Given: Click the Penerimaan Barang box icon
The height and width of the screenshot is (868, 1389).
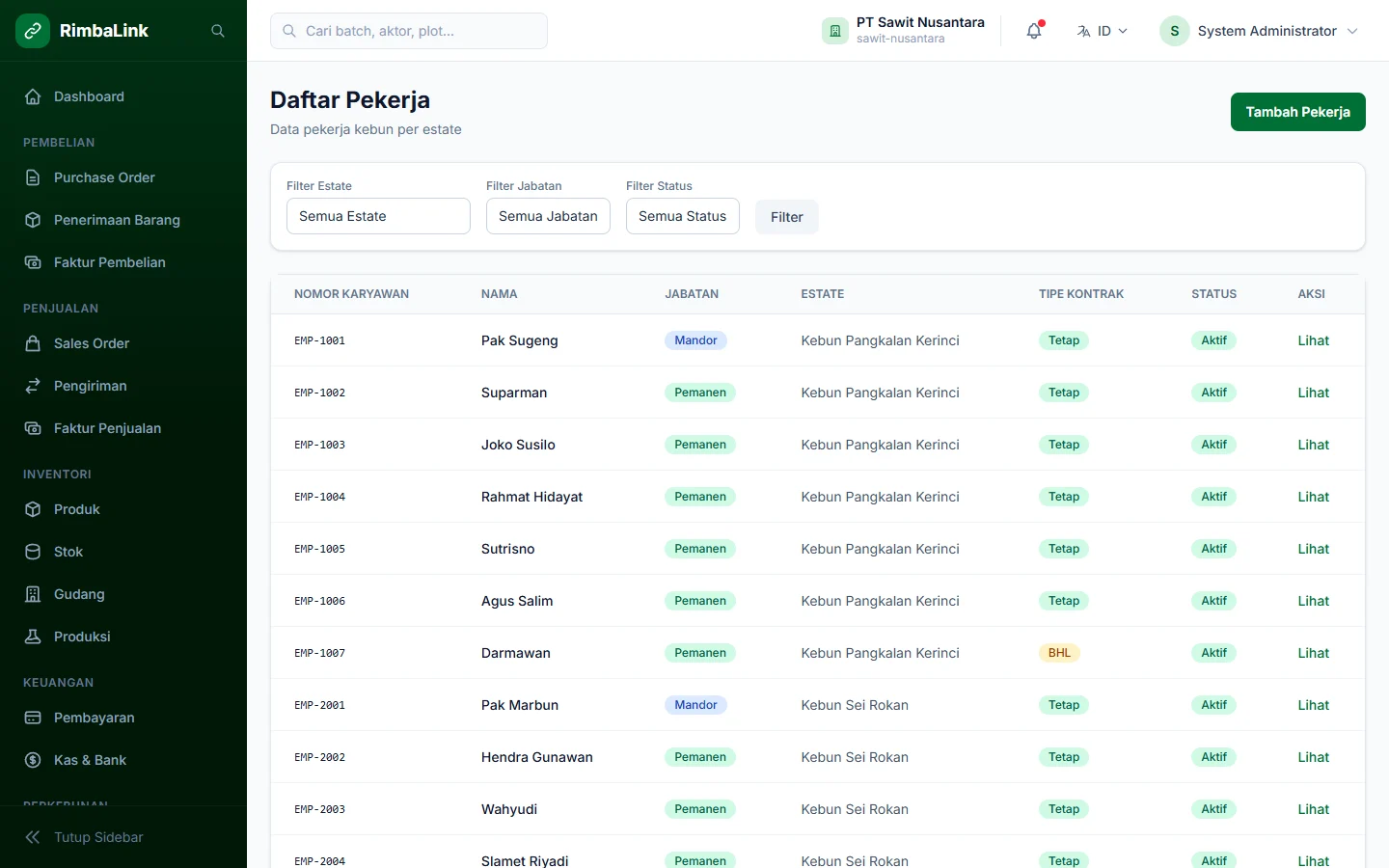Looking at the screenshot, I should [33, 220].
